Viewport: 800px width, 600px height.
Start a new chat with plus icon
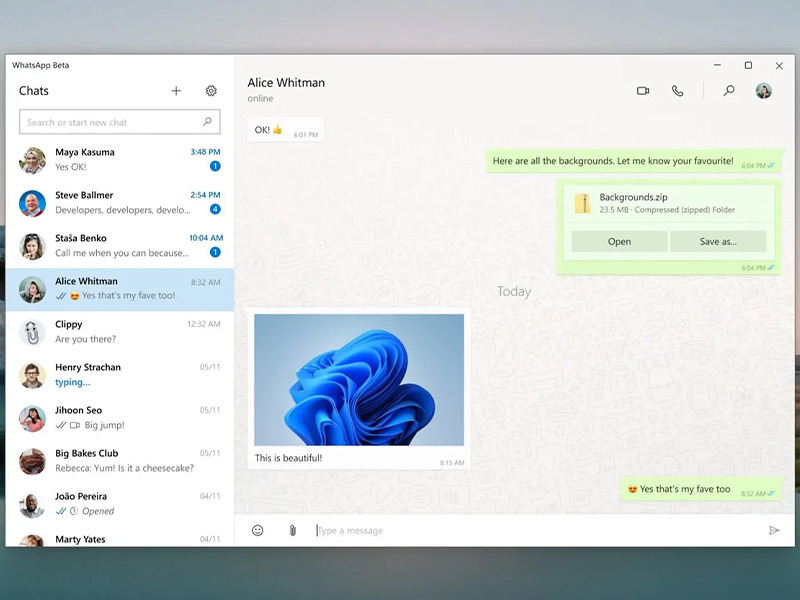176,91
